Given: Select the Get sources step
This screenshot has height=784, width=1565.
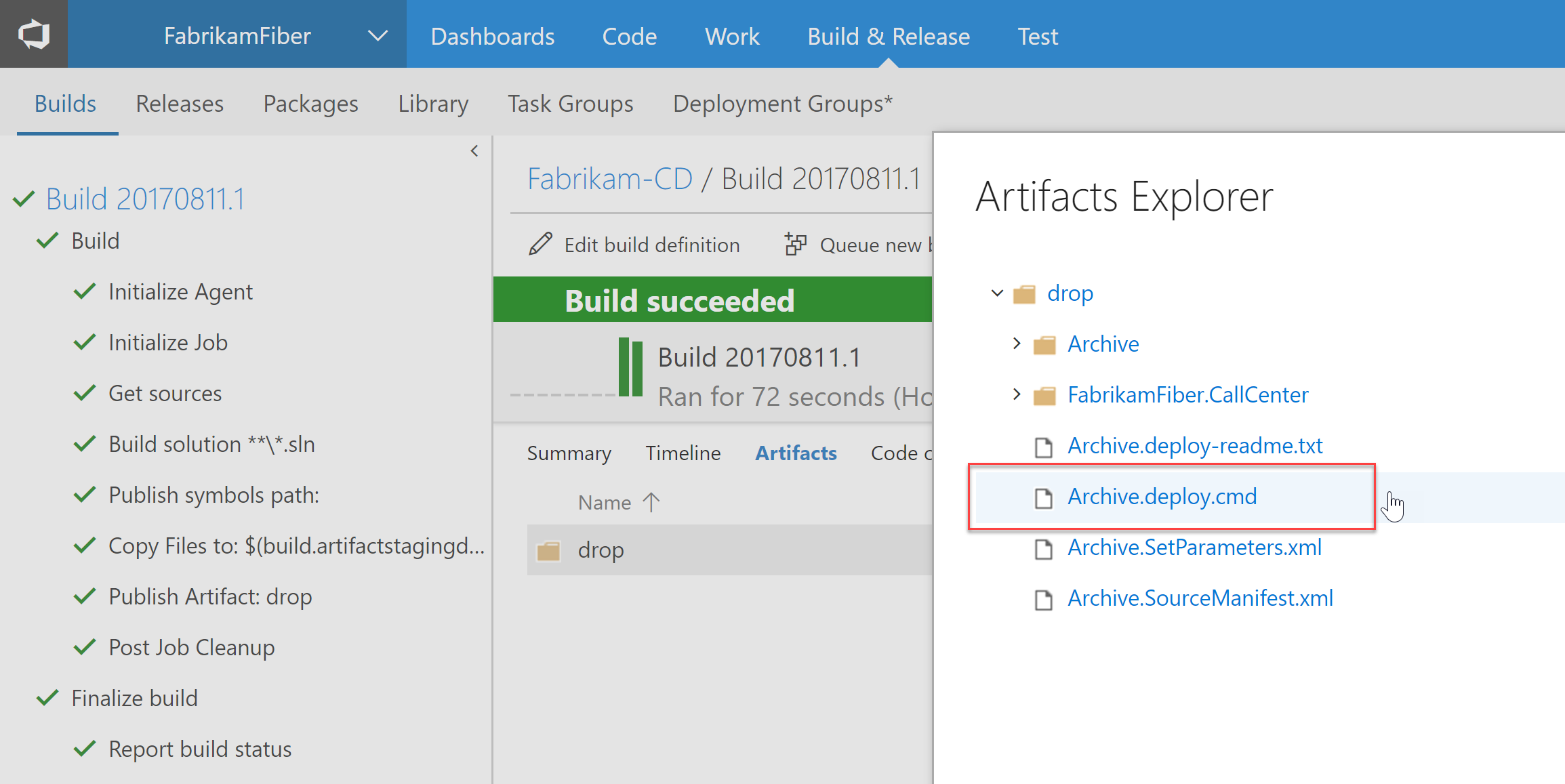Looking at the screenshot, I should point(165,394).
